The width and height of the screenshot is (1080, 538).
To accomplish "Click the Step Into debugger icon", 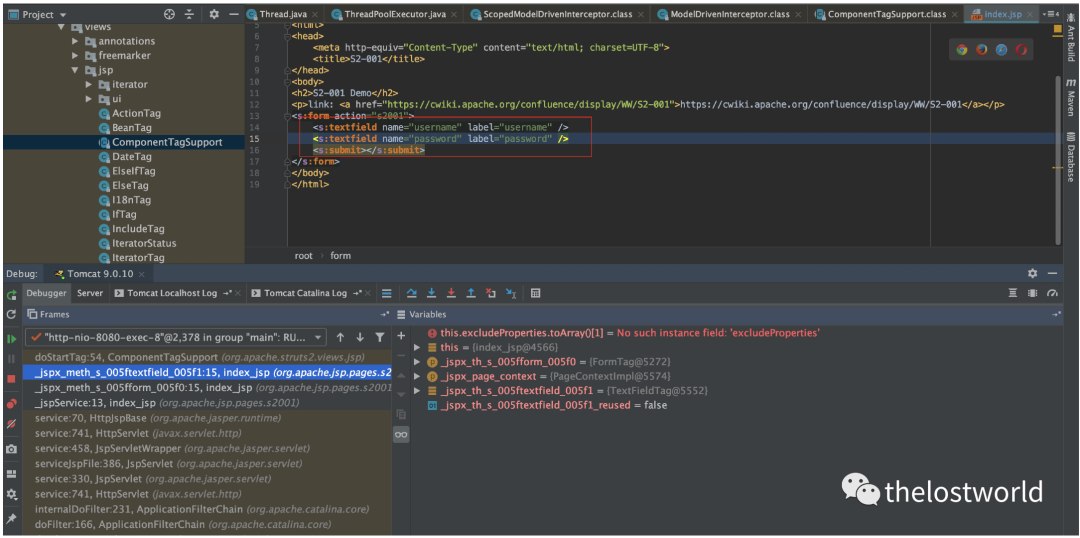I will (431, 293).
